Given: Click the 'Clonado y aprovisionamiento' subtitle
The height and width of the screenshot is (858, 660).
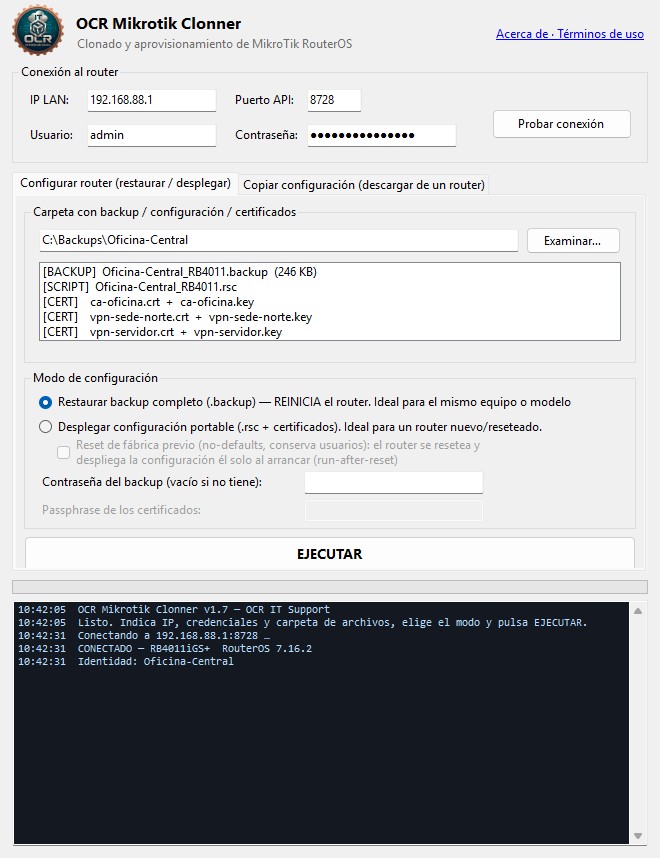Looking at the screenshot, I should tap(215, 44).
